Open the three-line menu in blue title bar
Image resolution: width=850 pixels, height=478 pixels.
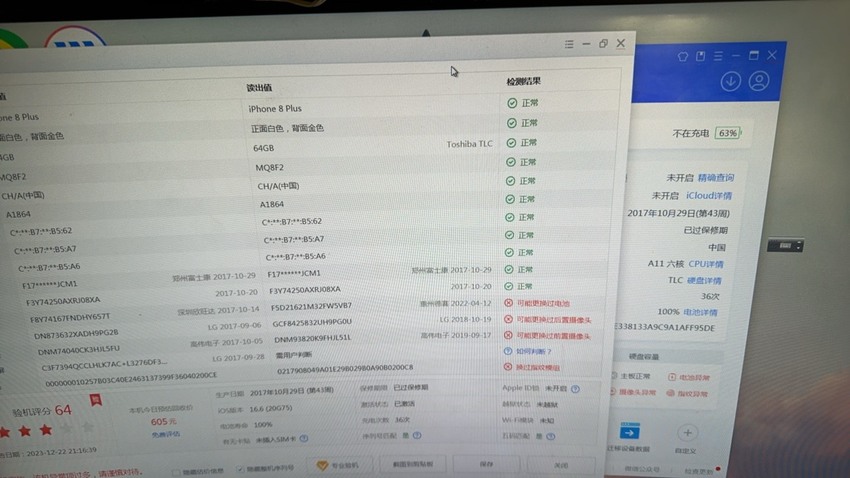[x=718, y=56]
